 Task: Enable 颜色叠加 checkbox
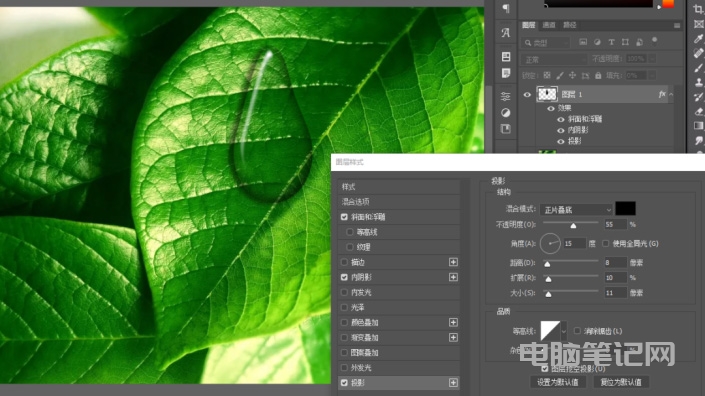point(344,323)
